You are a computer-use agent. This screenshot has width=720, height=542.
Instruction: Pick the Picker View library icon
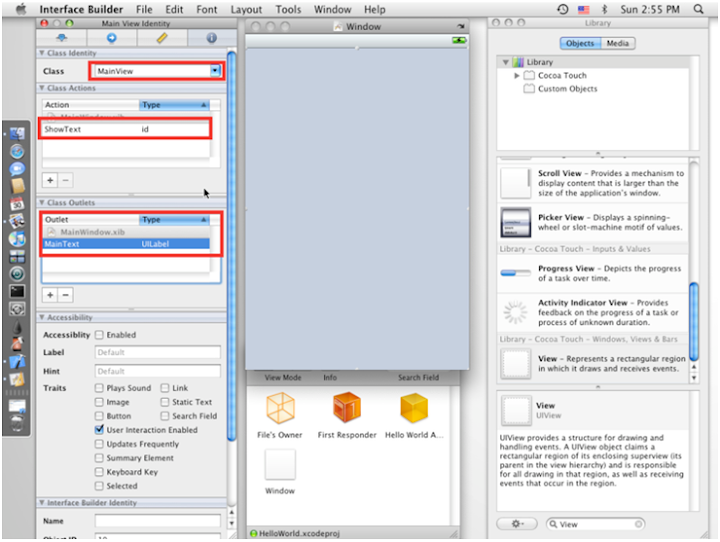[516, 222]
